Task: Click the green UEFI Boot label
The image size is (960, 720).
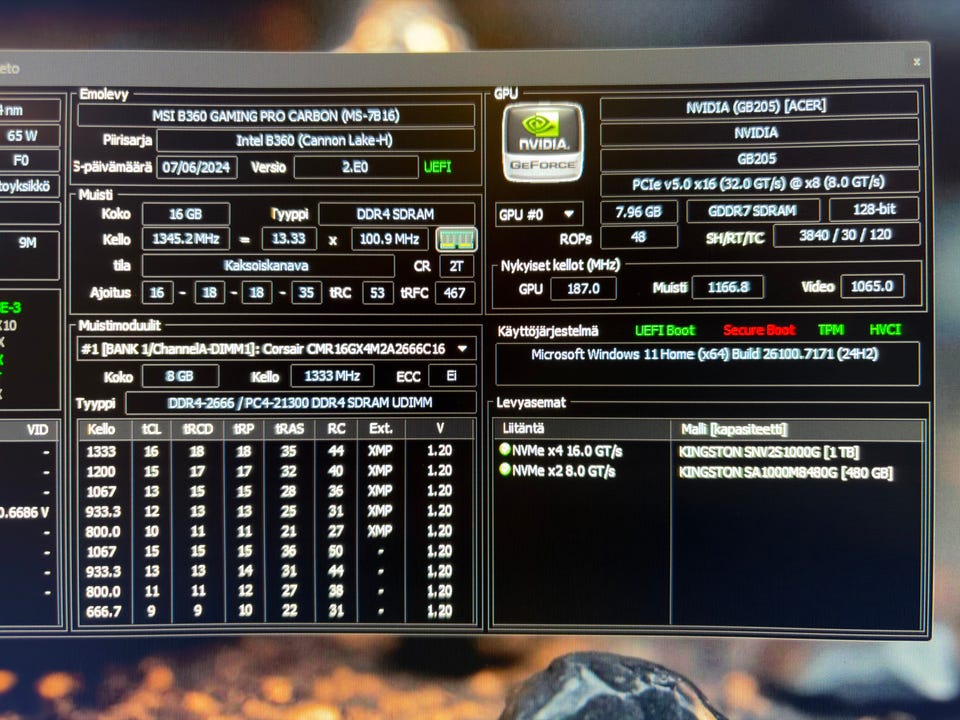Action: point(664,331)
